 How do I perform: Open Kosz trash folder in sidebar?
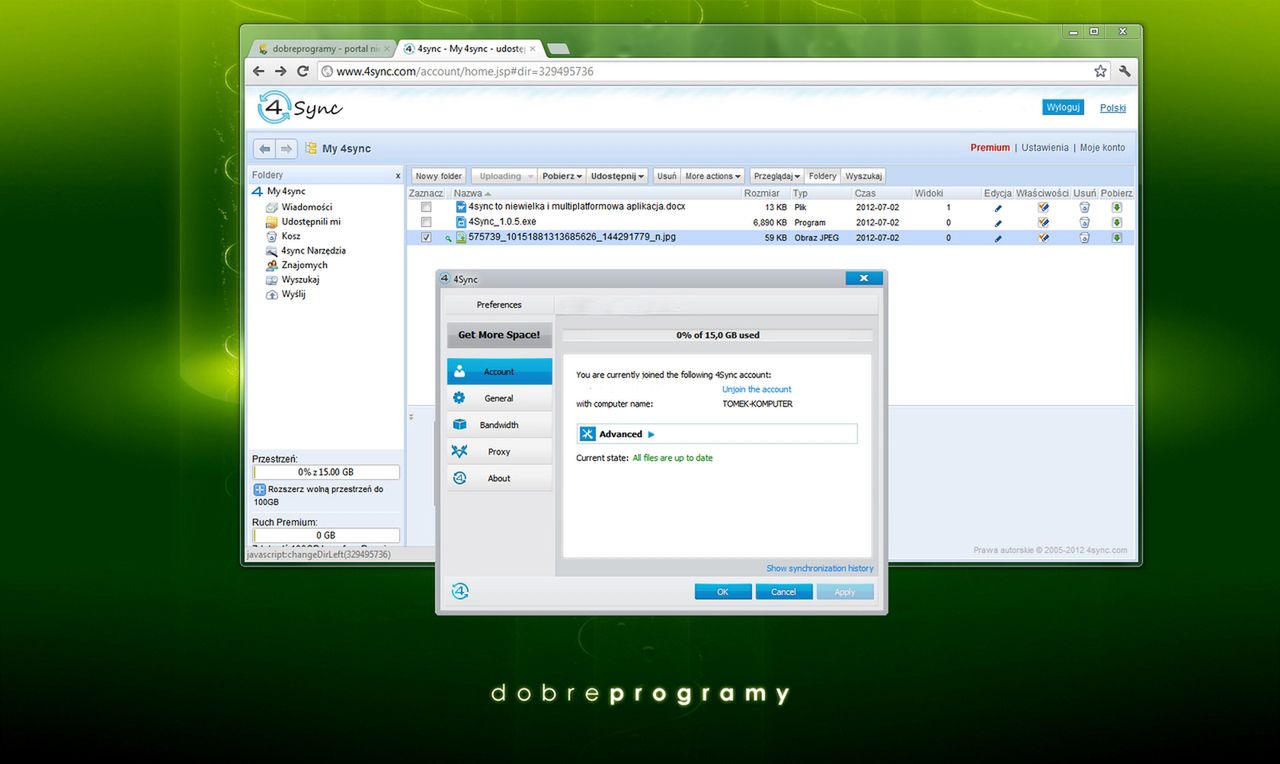291,236
